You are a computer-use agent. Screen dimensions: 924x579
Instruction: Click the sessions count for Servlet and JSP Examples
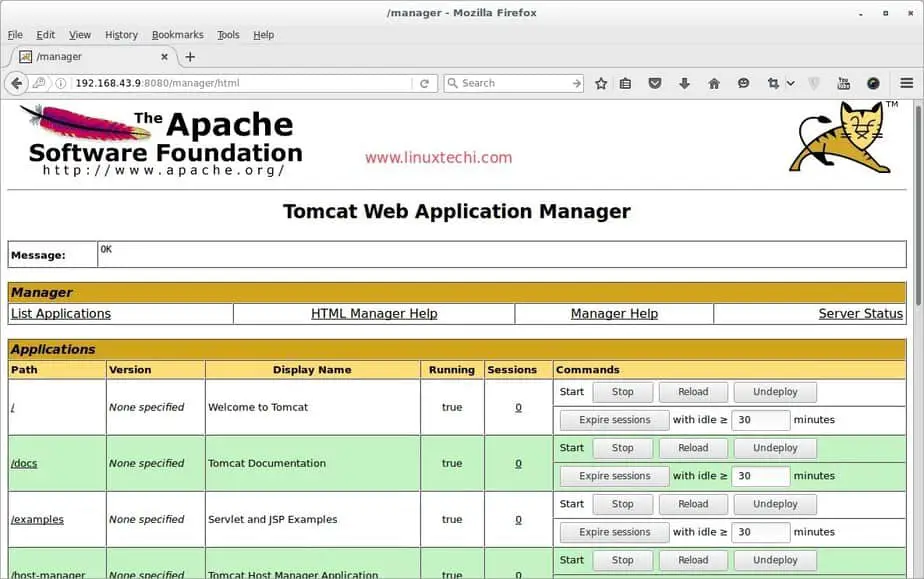(x=519, y=520)
